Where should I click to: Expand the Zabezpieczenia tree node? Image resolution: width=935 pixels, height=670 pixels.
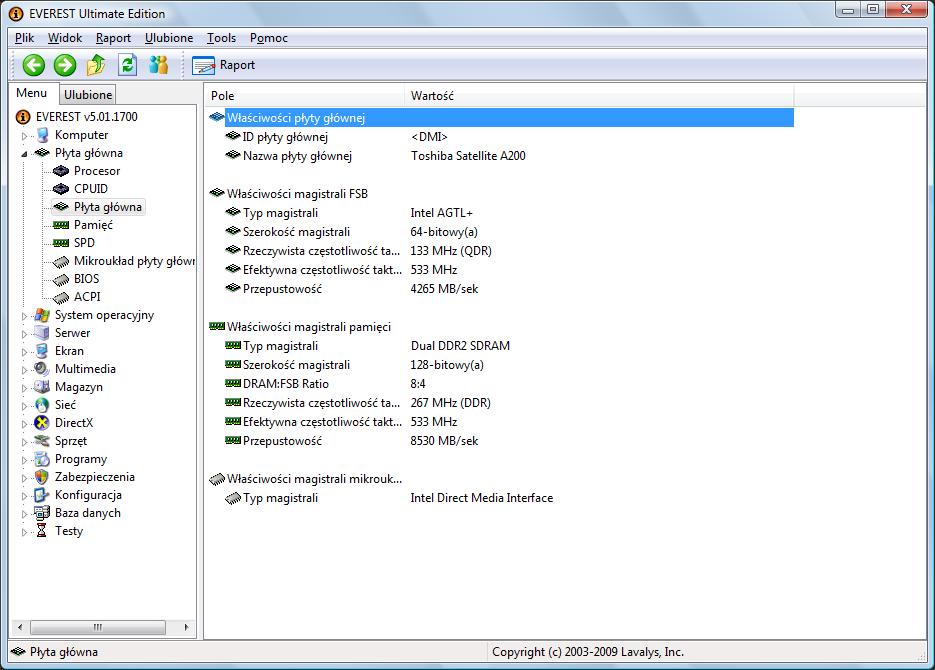click(x=24, y=478)
